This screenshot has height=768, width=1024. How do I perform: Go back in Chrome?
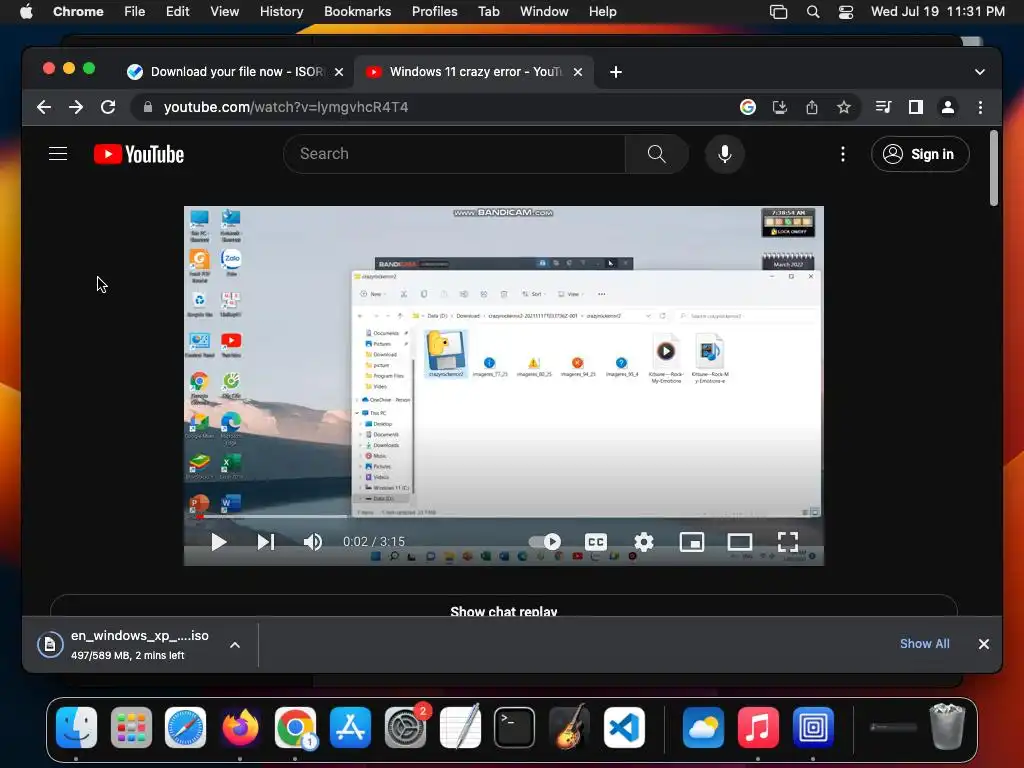[x=44, y=107]
